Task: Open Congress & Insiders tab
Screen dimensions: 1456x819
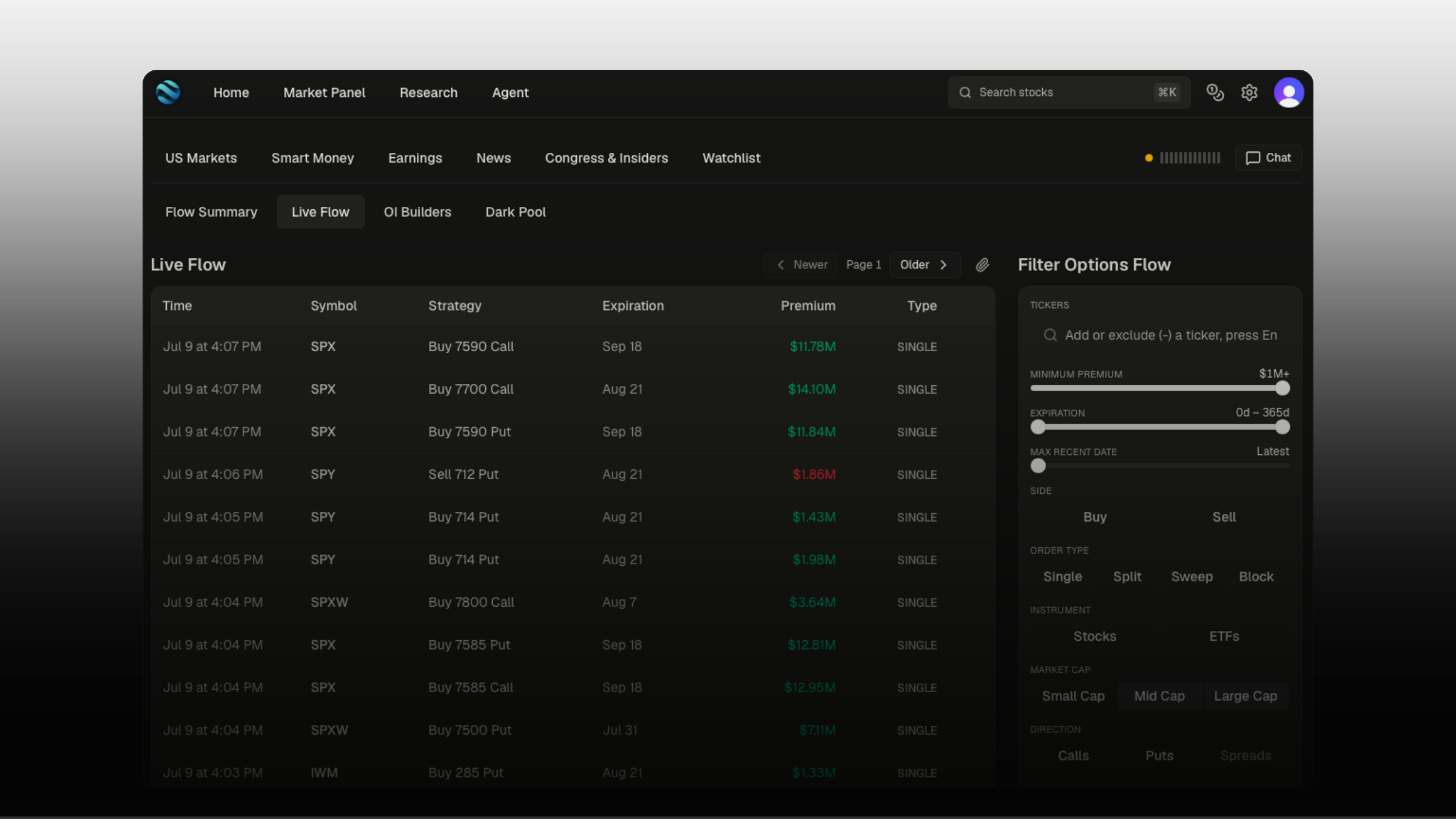Action: (606, 158)
